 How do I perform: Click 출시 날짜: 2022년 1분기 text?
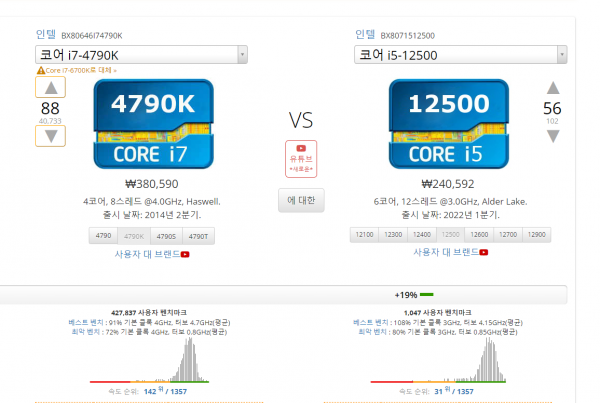click(450, 215)
